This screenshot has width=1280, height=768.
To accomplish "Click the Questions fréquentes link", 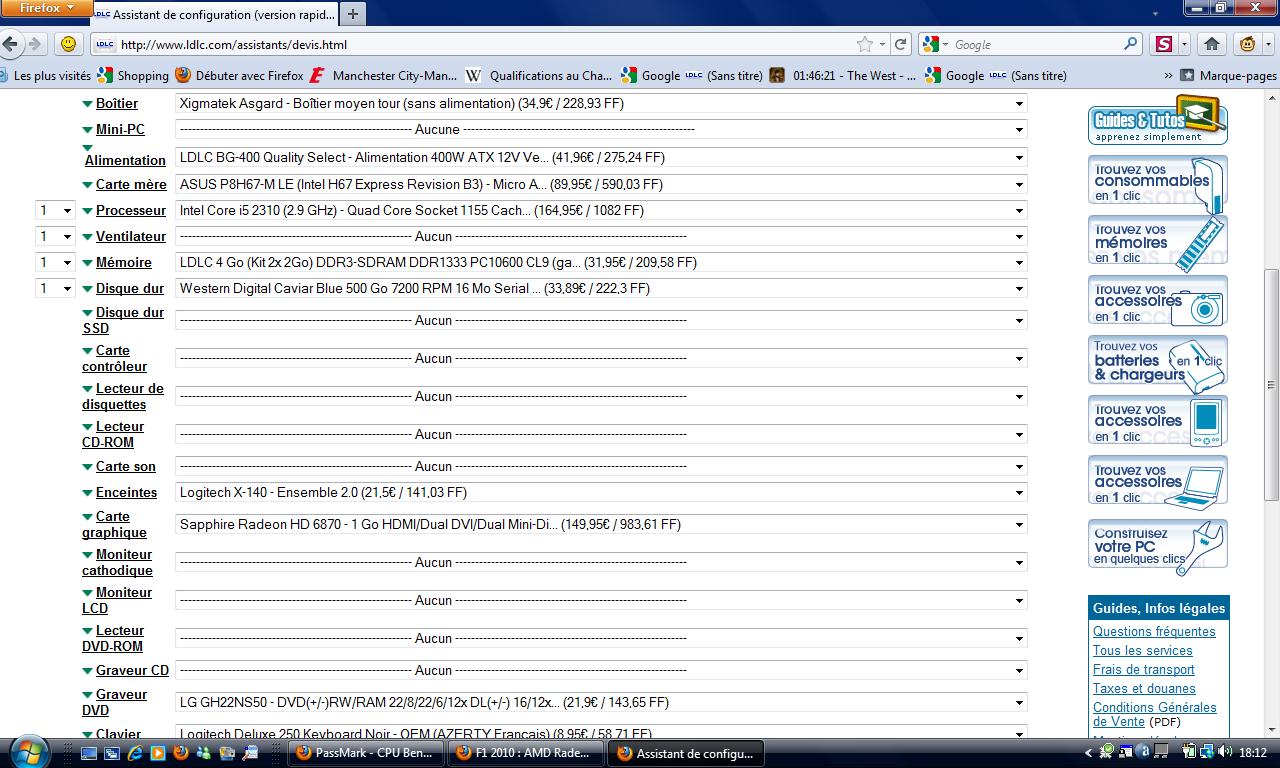I will point(1154,632).
